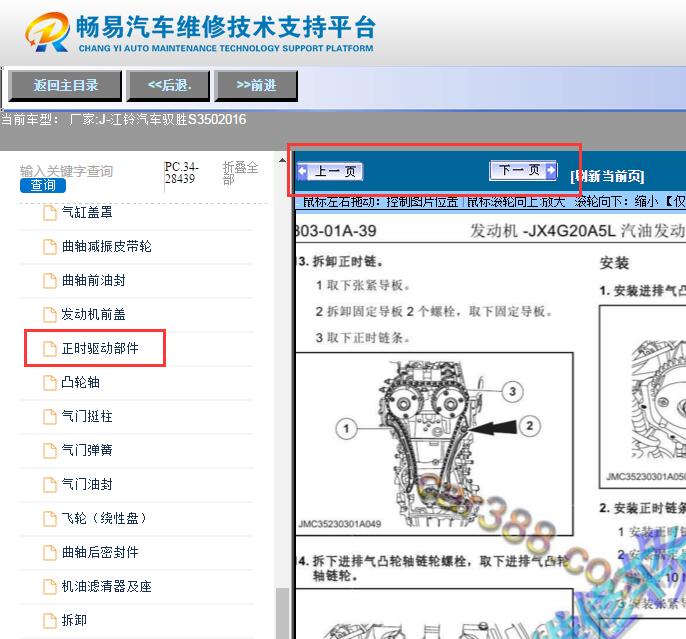Screen dimensions: 686x639
Task: Click icon next to 飞轮（绕性盘）
Action: [x=50, y=518]
